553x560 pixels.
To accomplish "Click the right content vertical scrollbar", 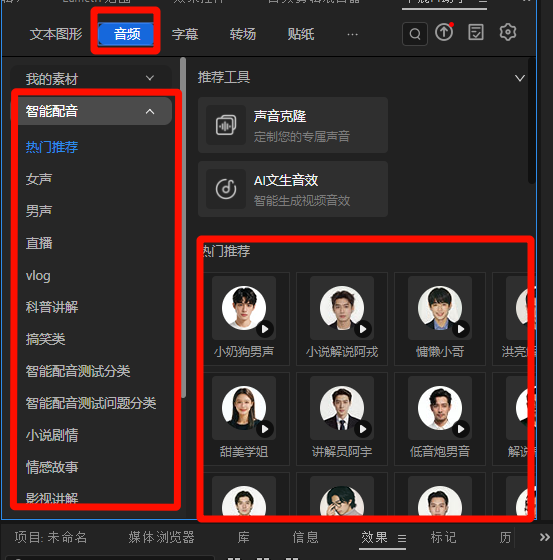I will [532, 121].
